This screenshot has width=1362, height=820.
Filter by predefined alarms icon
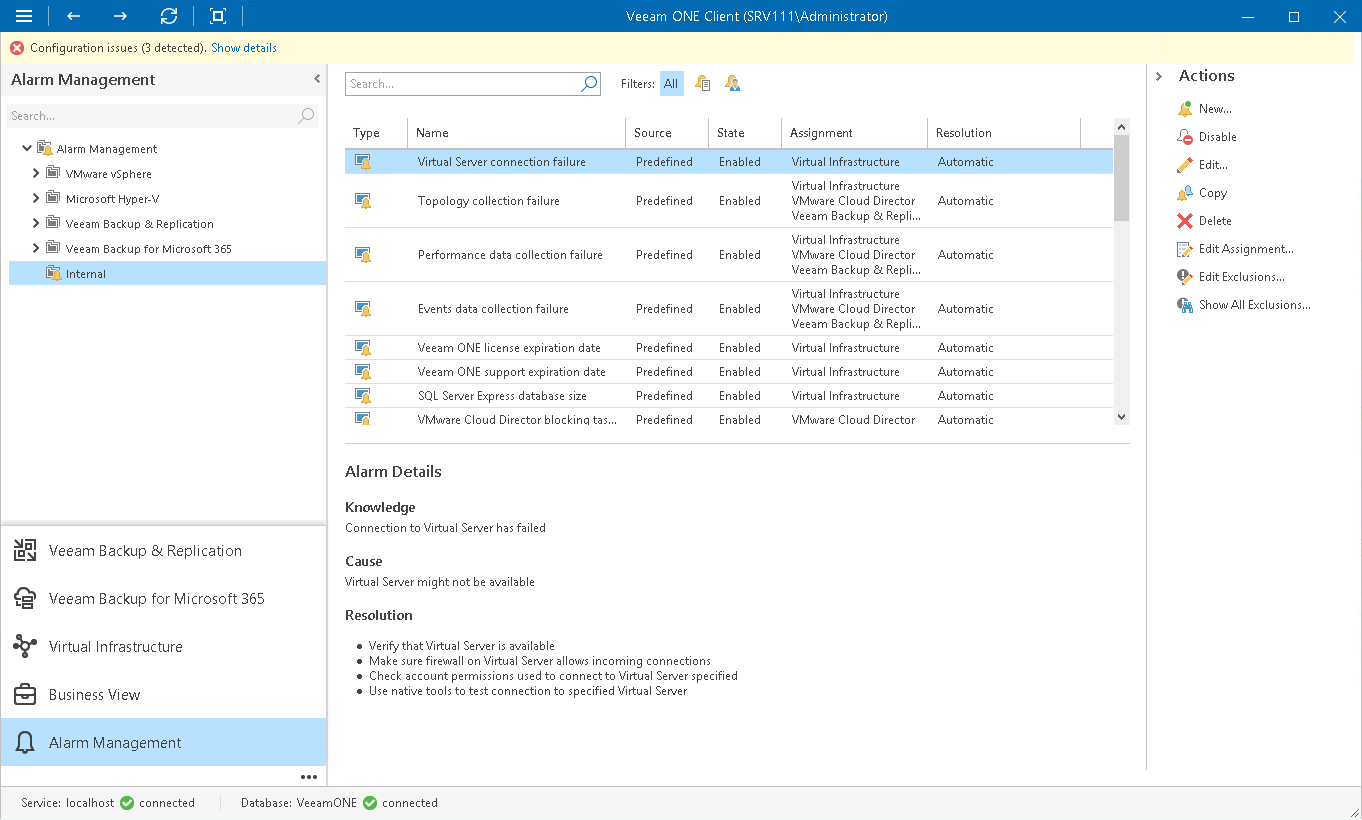point(703,84)
